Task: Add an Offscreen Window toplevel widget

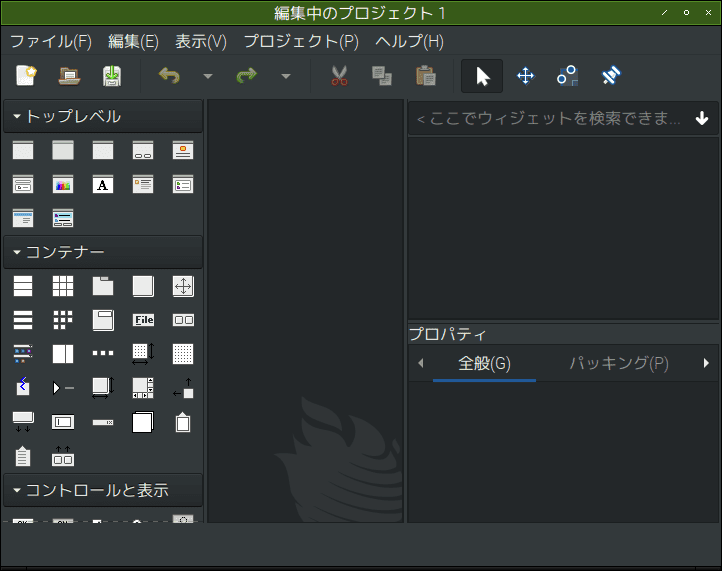Action: 63,151
